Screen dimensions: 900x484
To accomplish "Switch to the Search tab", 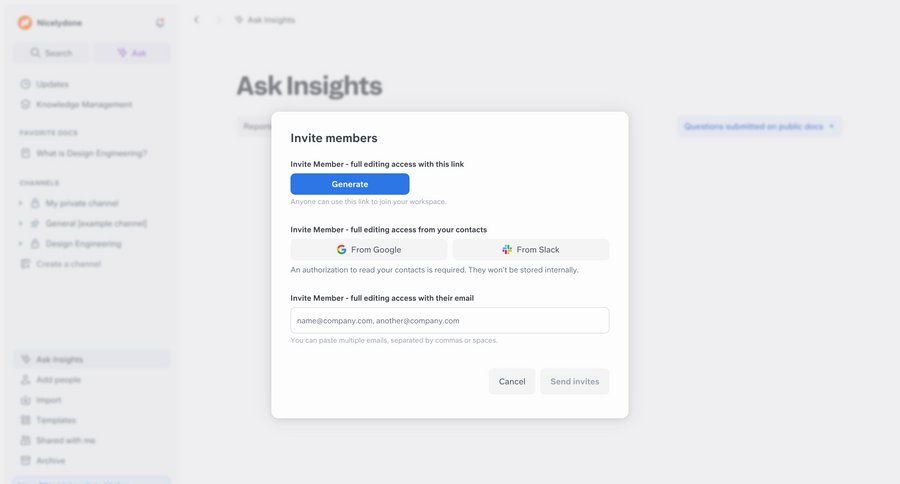I will [51, 53].
